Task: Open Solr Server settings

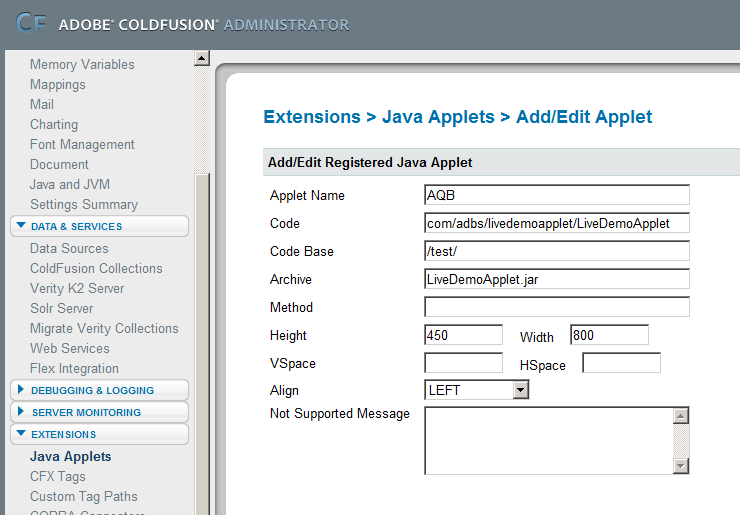Action: (61, 308)
